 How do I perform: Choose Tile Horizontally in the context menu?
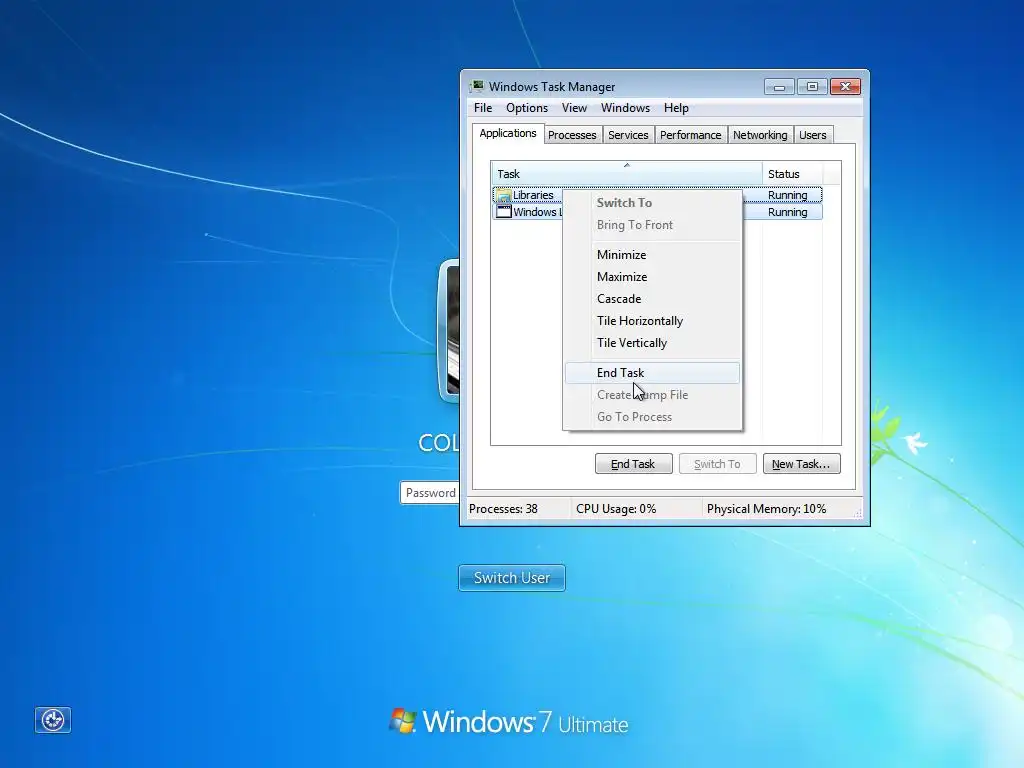pyautogui.click(x=652, y=321)
